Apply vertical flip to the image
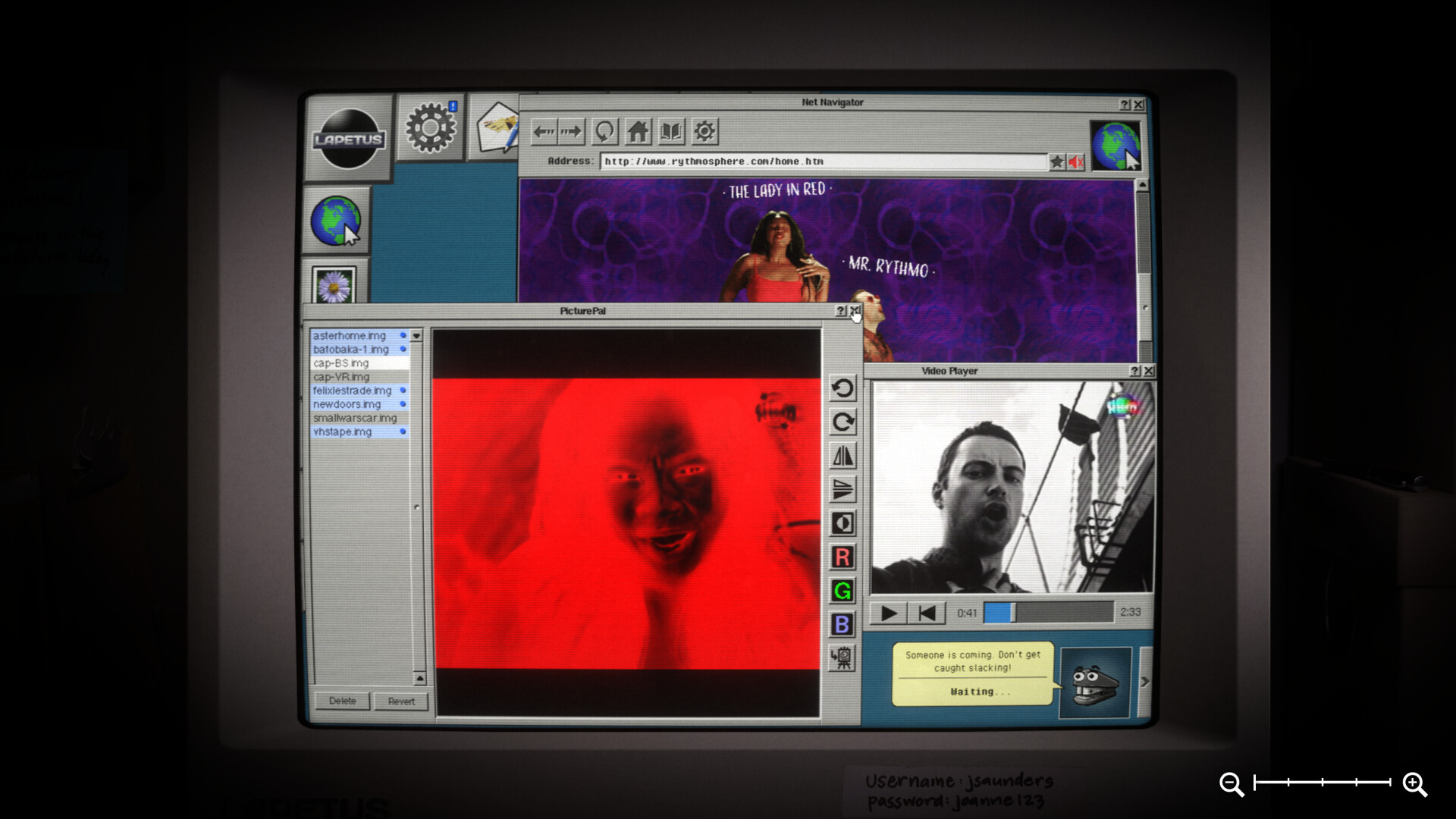The height and width of the screenshot is (819, 1456). pos(842,489)
